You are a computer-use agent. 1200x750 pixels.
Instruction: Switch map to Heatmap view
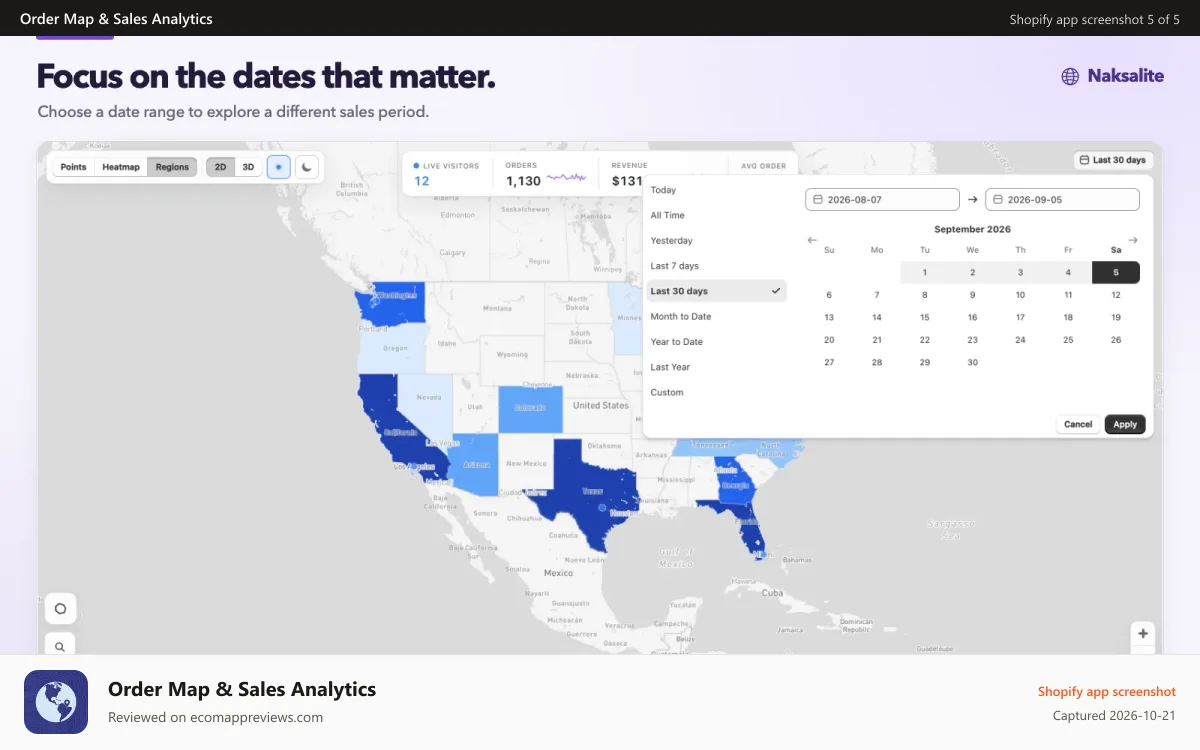[121, 167]
